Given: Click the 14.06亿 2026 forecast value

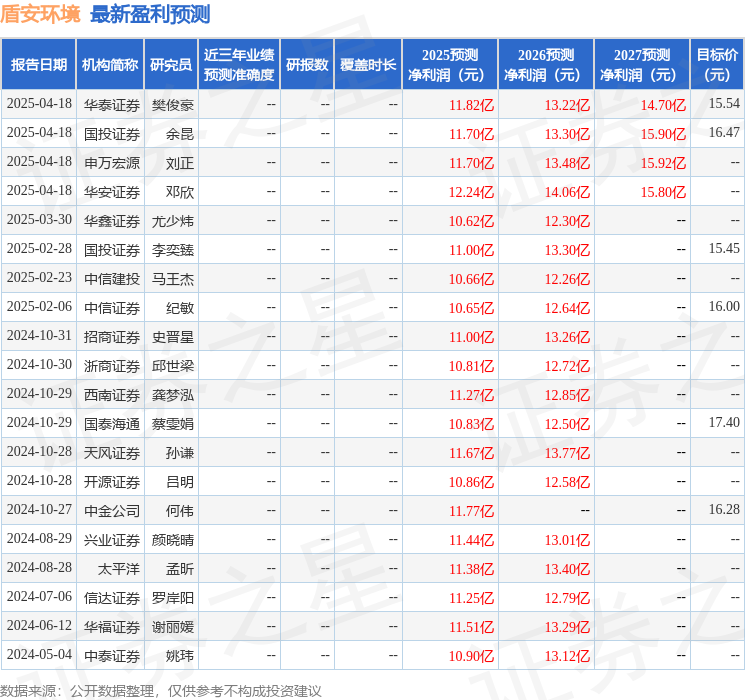Looking at the screenshot, I should coord(567,192).
